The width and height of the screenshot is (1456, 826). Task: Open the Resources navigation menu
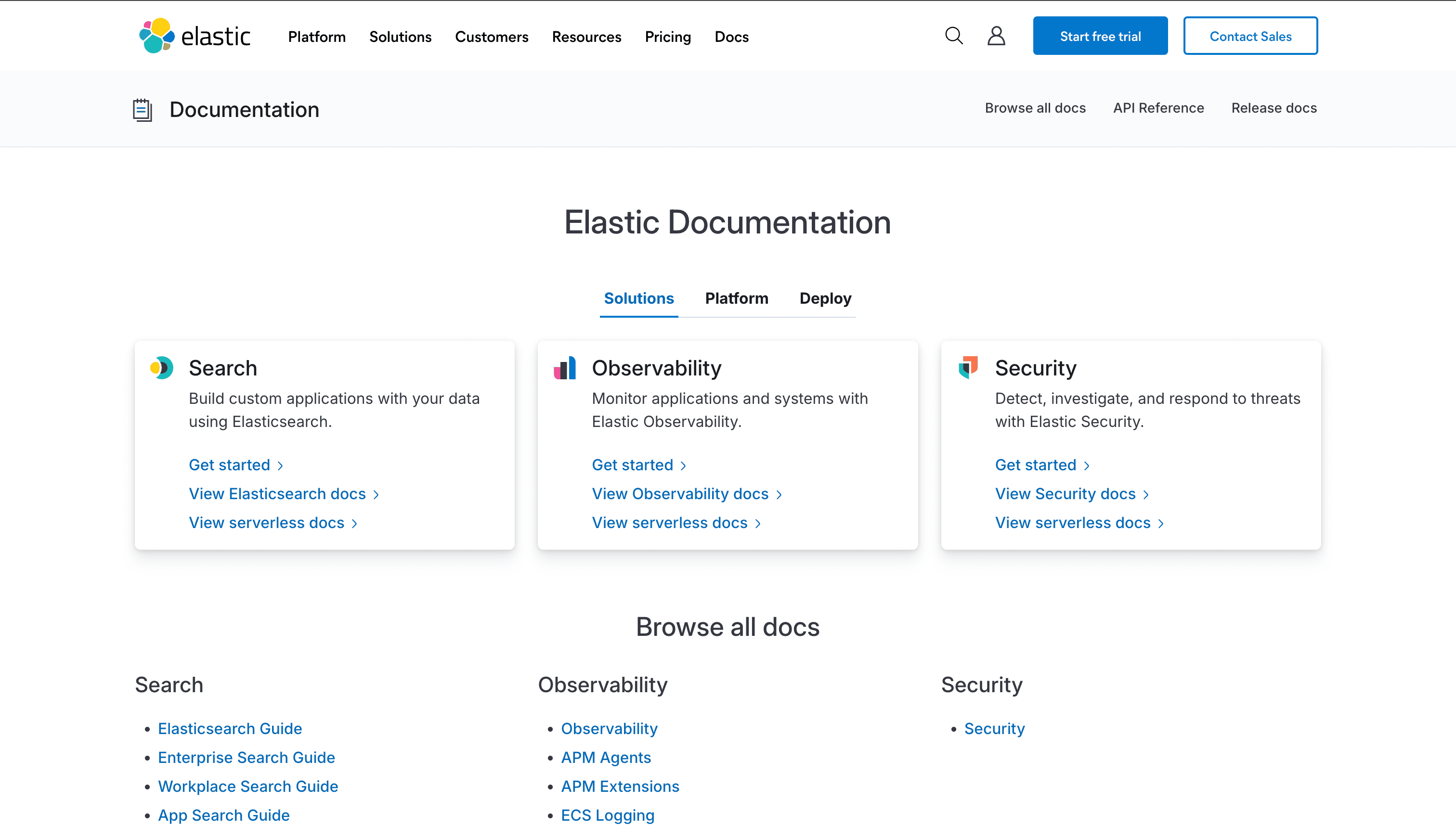(x=586, y=37)
